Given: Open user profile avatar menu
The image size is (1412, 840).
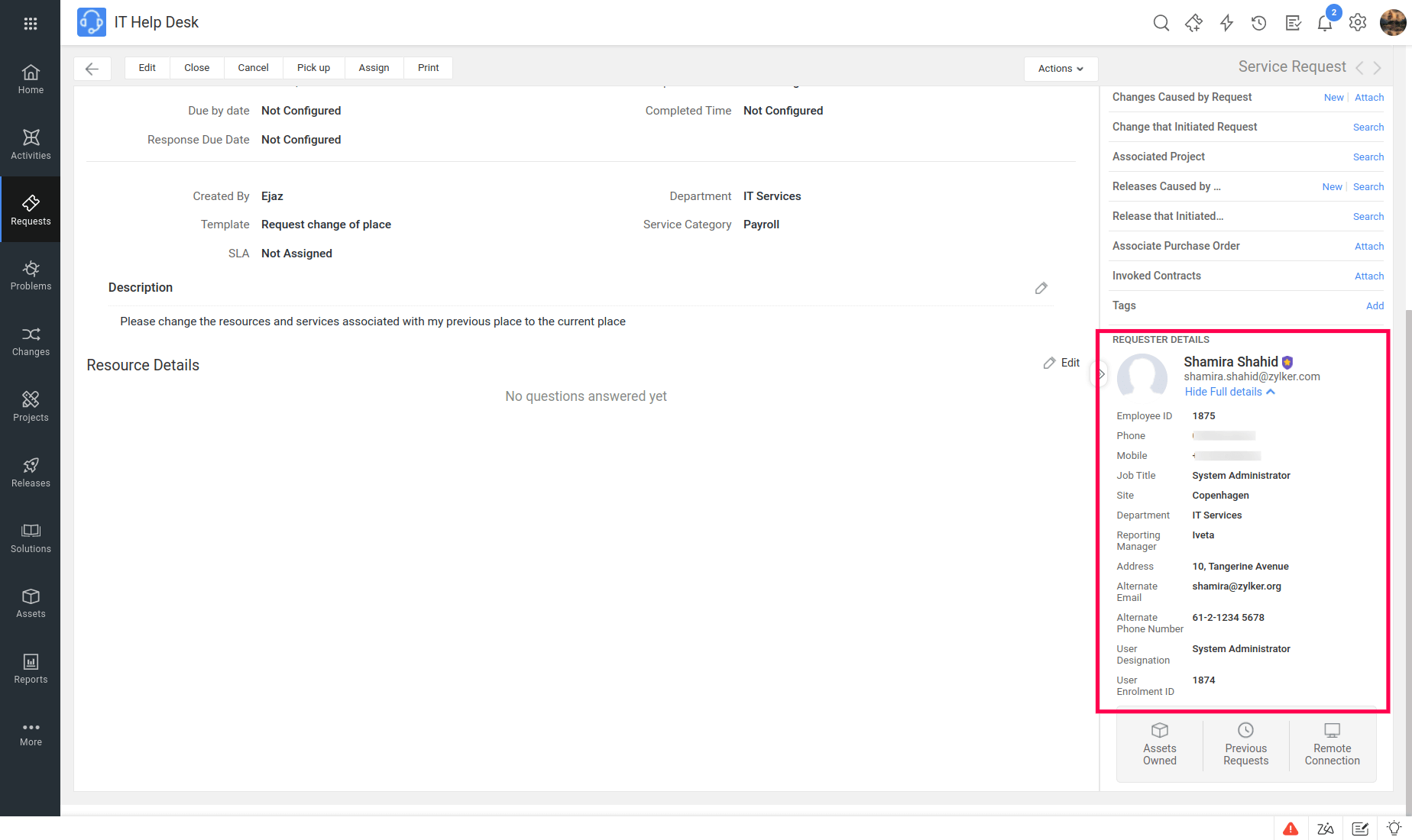Looking at the screenshot, I should (x=1393, y=22).
